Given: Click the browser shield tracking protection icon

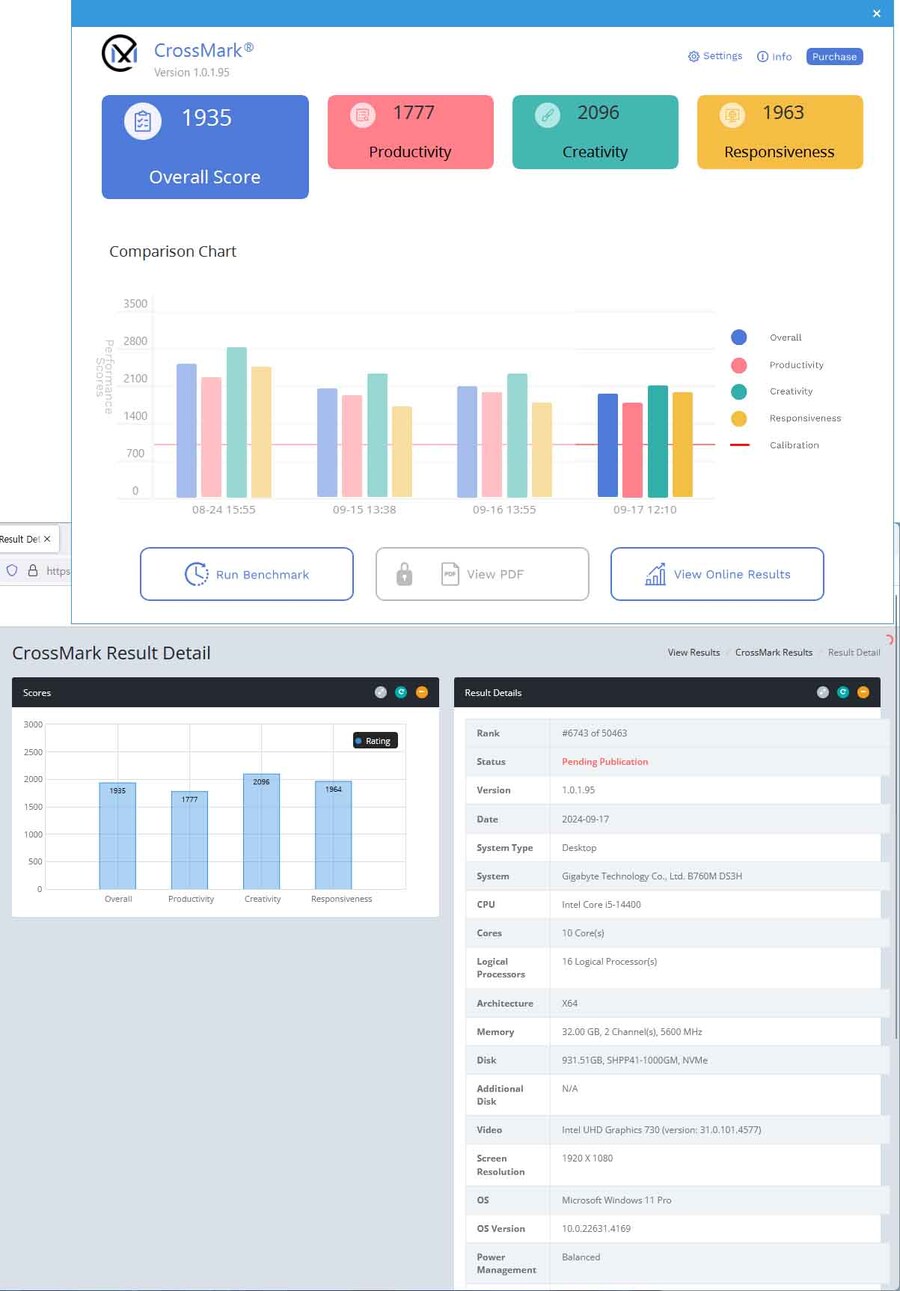Looking at the screenshot, I should tap(12, 571).
